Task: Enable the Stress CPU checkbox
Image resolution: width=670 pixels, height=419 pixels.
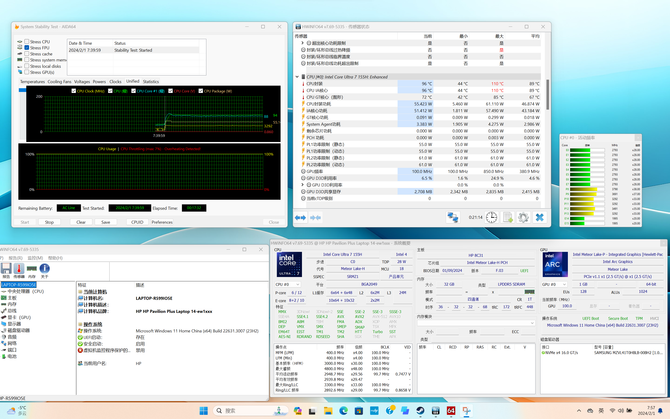Action: pyautogui.click(x=27, y=42)
